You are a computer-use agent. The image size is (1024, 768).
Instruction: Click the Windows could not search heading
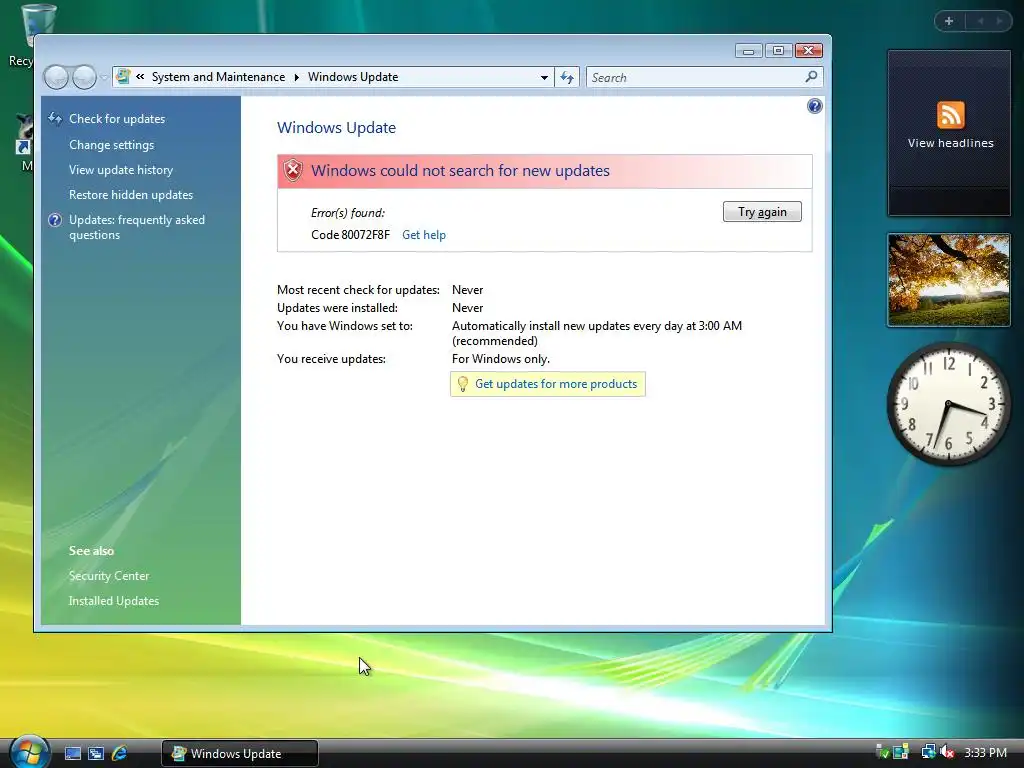[x=460, y=170]
